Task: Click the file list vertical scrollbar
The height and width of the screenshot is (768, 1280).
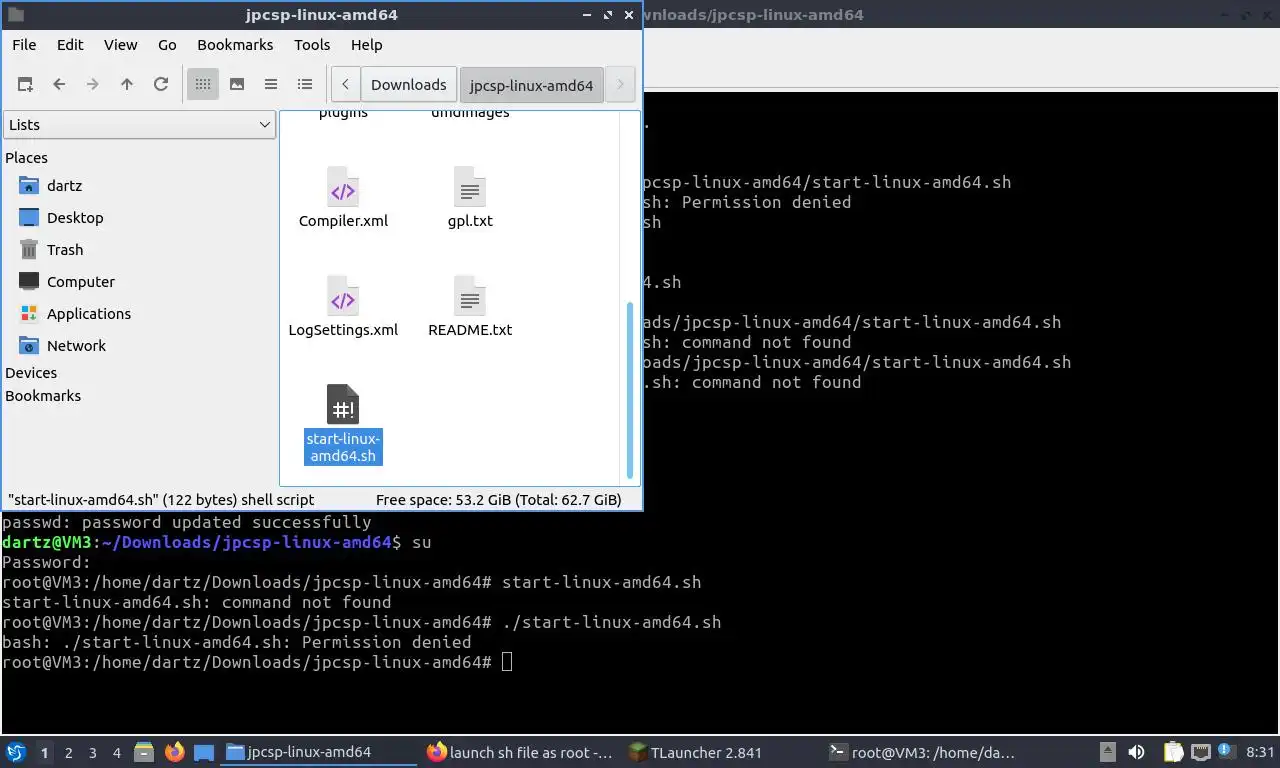Action: pos(630,390)
